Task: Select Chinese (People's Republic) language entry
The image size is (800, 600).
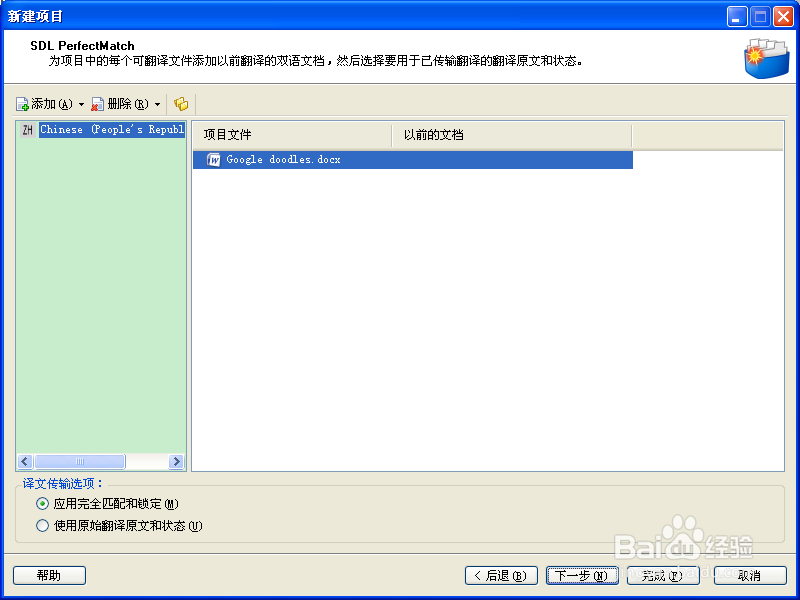Action: (x=112, y=130)
